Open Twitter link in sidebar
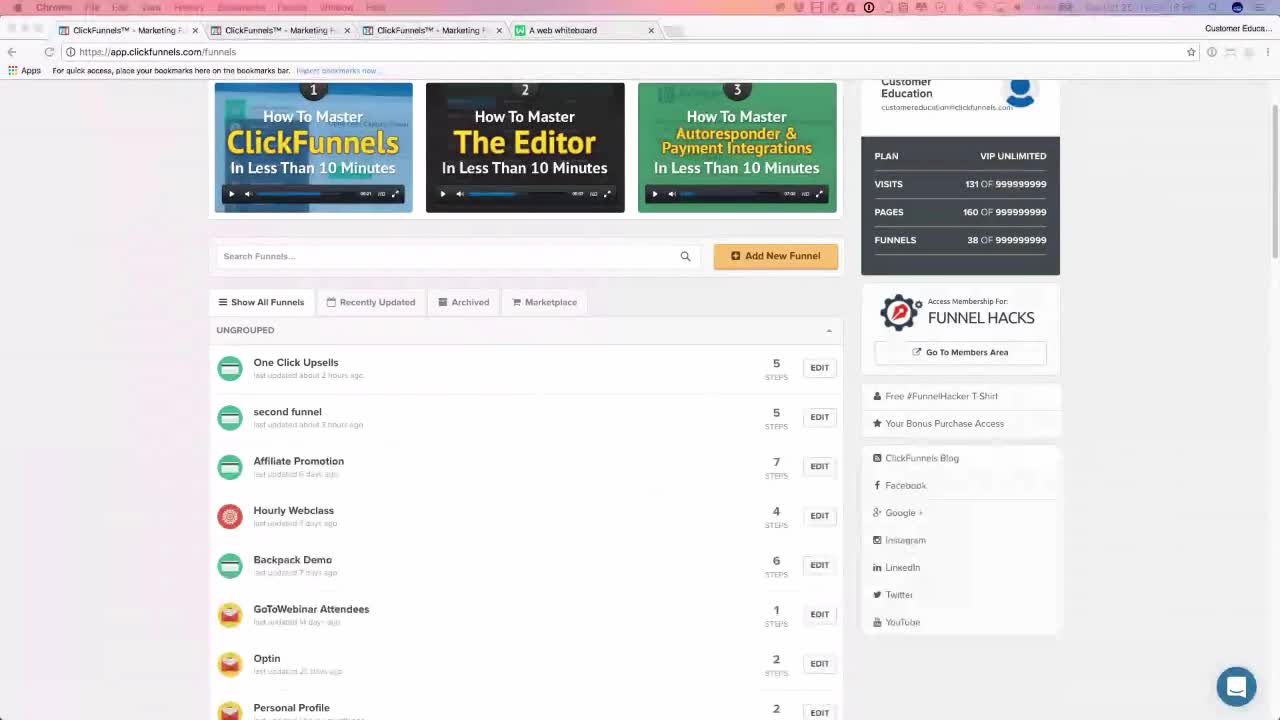 pos(898,595)
